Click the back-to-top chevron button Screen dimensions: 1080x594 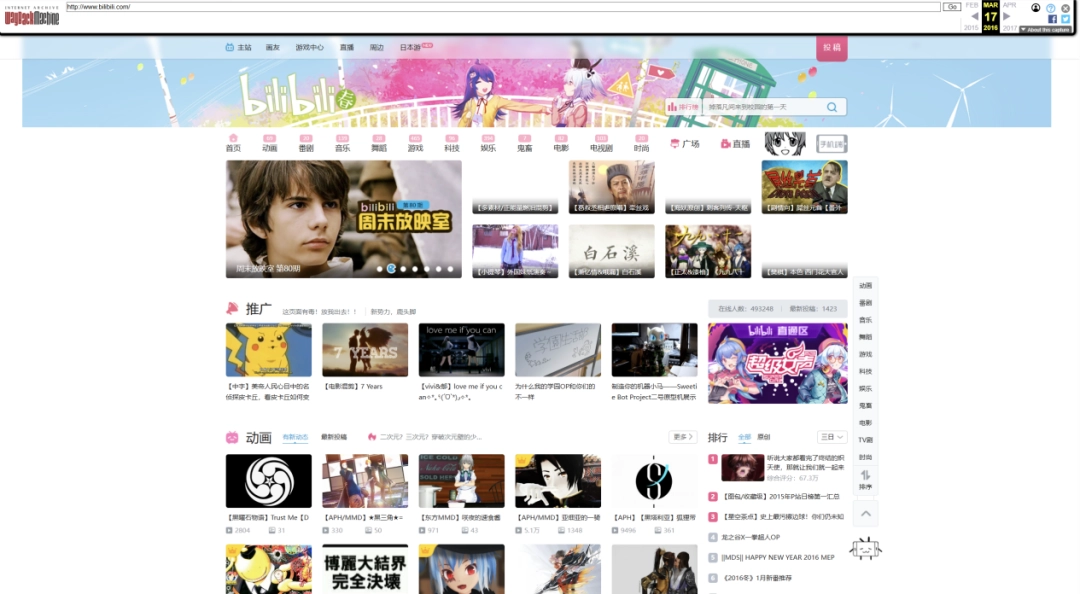(x=866, y=513)
